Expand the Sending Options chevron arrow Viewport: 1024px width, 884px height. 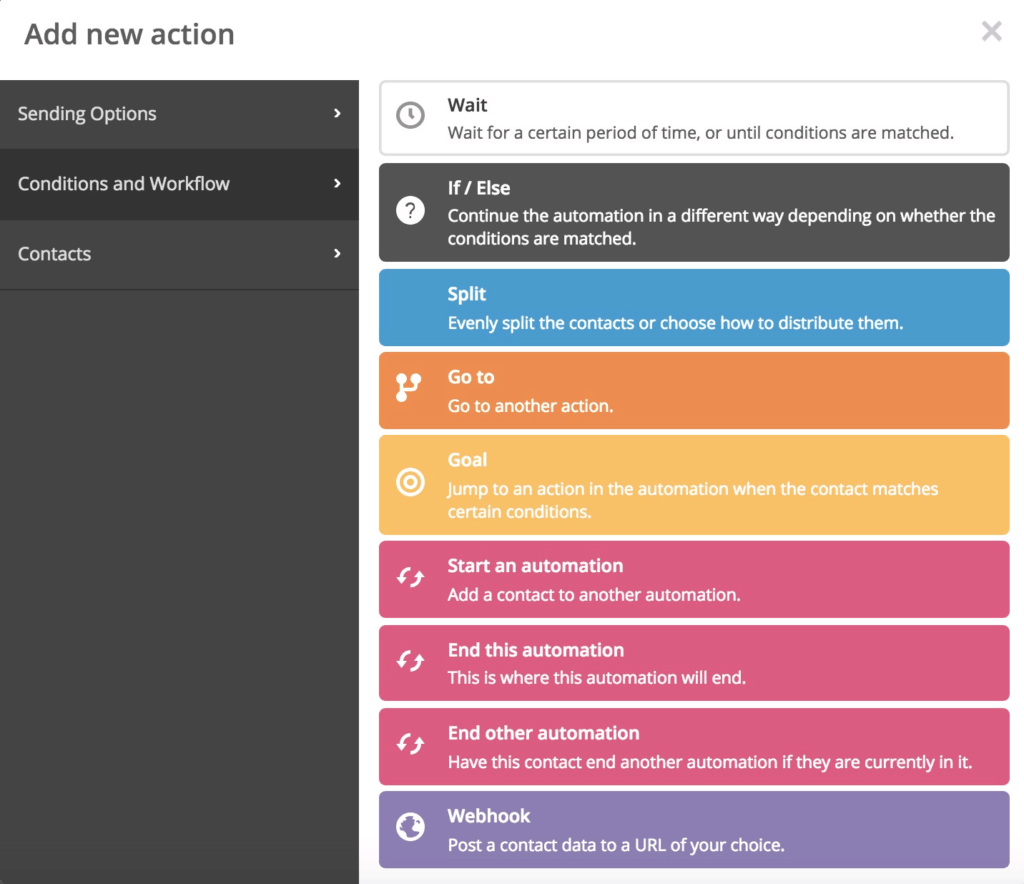(337, 114)
